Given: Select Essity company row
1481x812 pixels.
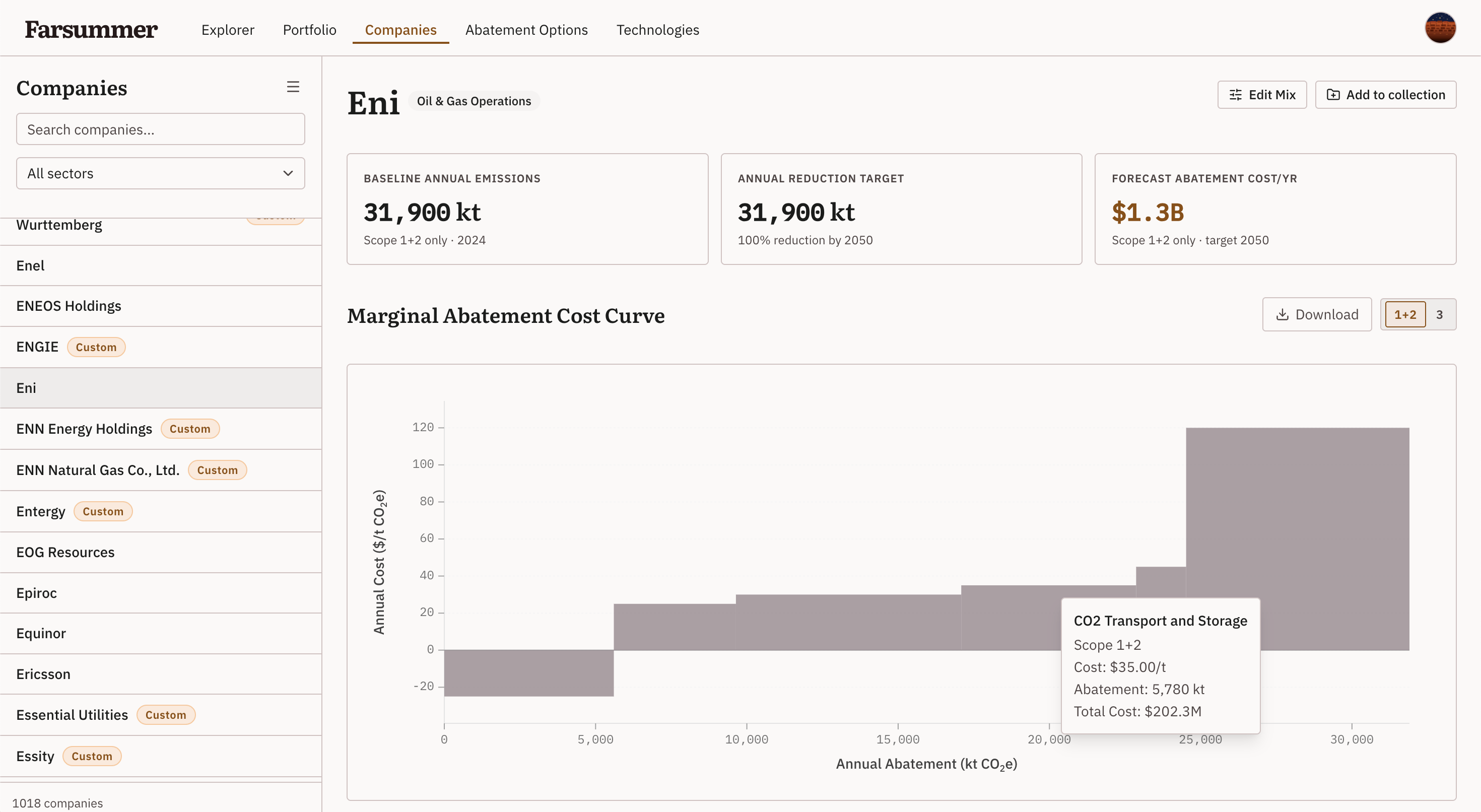Looking at the screenshot, I should coord(160,756).
